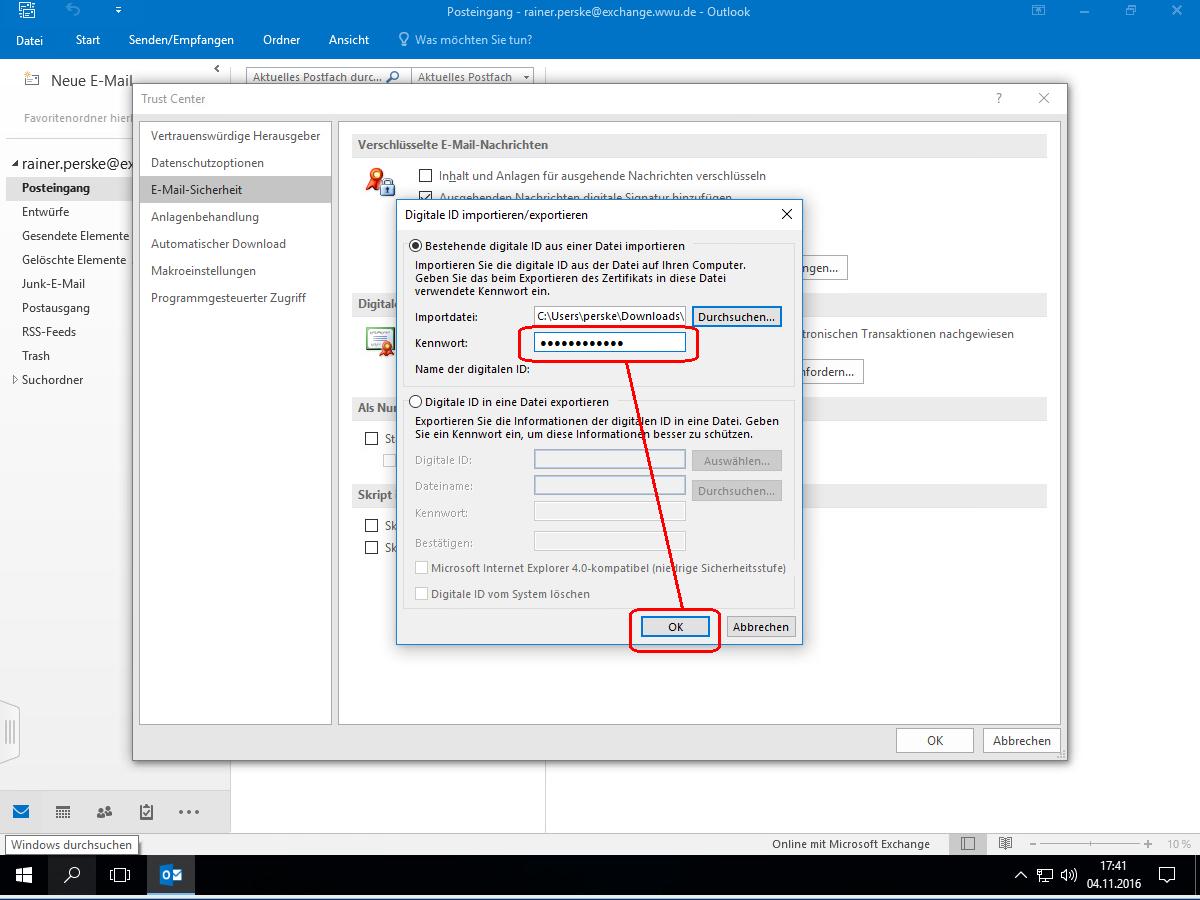This screenshot has height=900, width=1200.
Task: Enable encryption of outgoing message contents
Action: pyautogui.click(x=425, y=176)
